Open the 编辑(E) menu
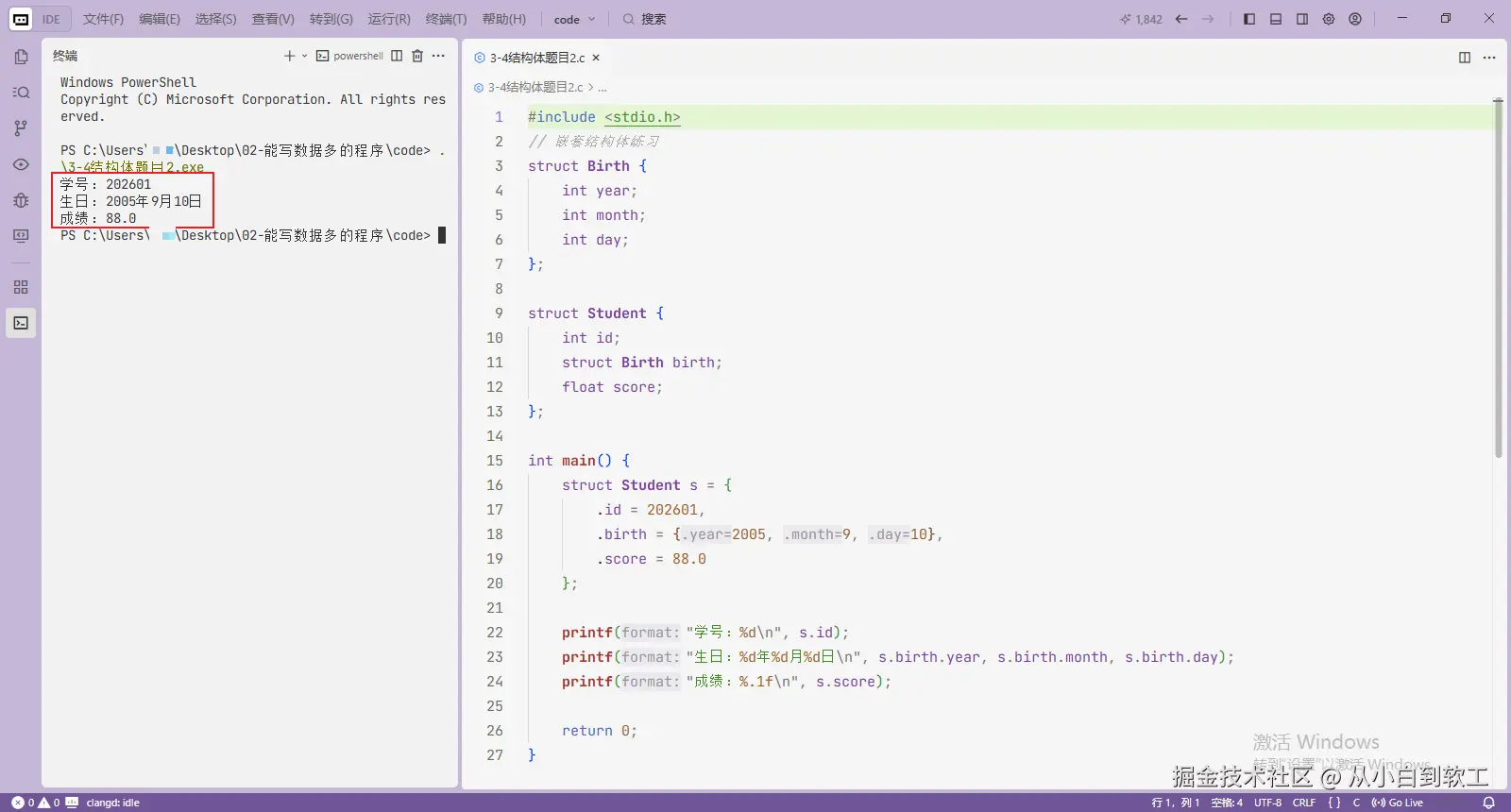 click(160, 19)
